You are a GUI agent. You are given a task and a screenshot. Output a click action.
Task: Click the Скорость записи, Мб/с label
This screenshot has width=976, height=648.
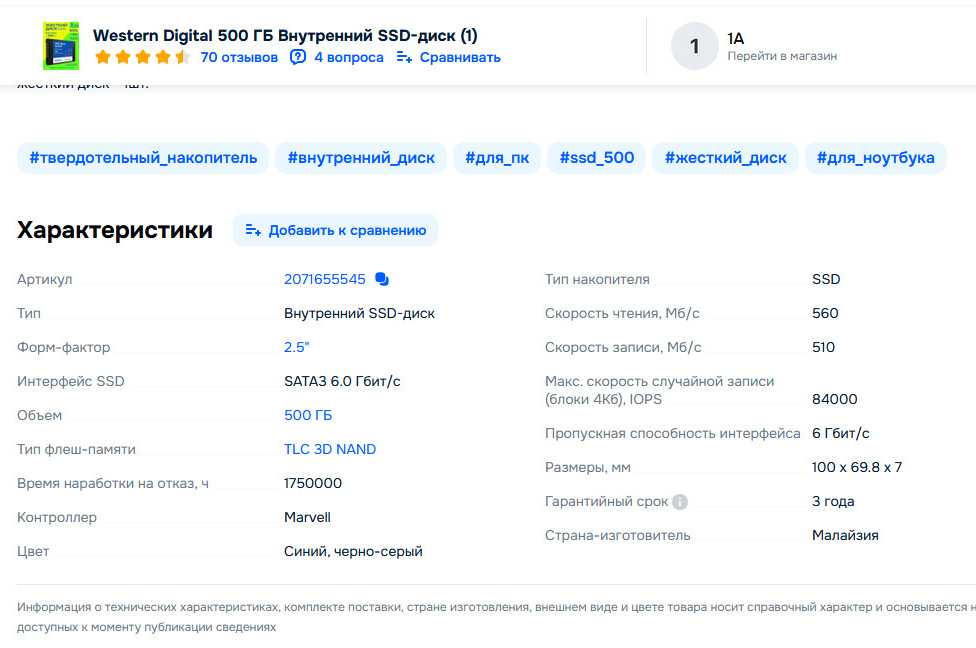623,347
